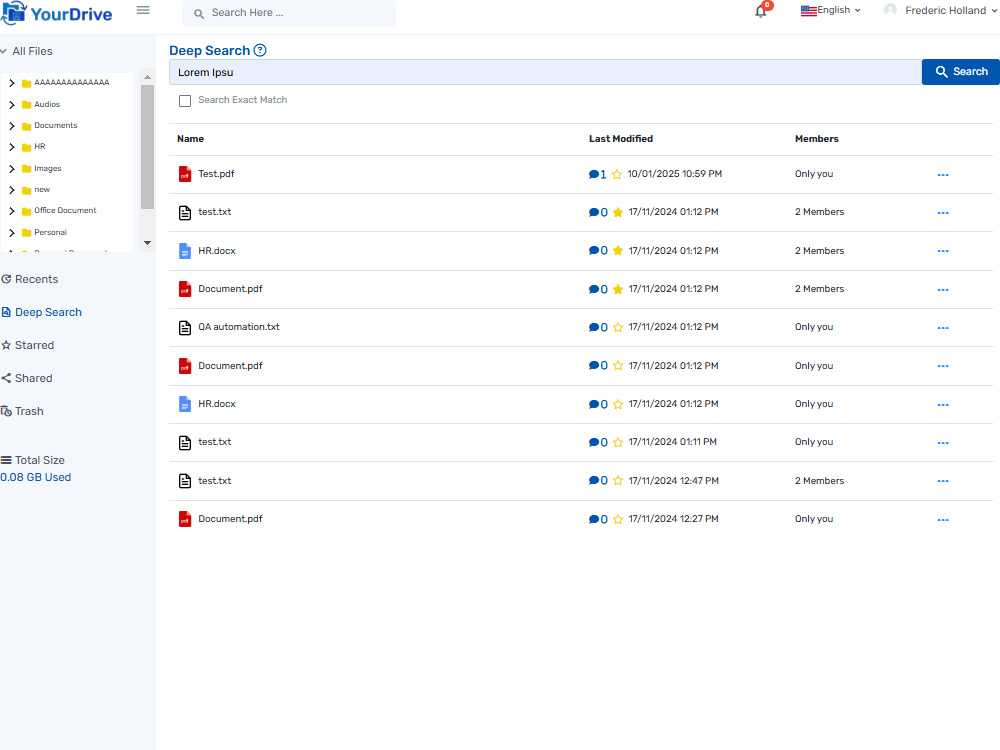The height and width of the screenshot is (750, 1000).
Task: Click the blue Search button
Action: click(960, 72)
